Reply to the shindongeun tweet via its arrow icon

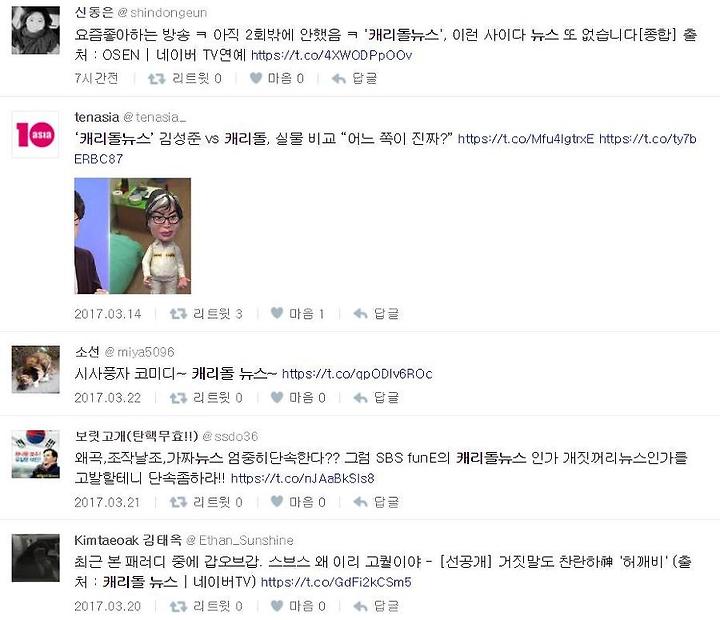(x=339, y=79)
